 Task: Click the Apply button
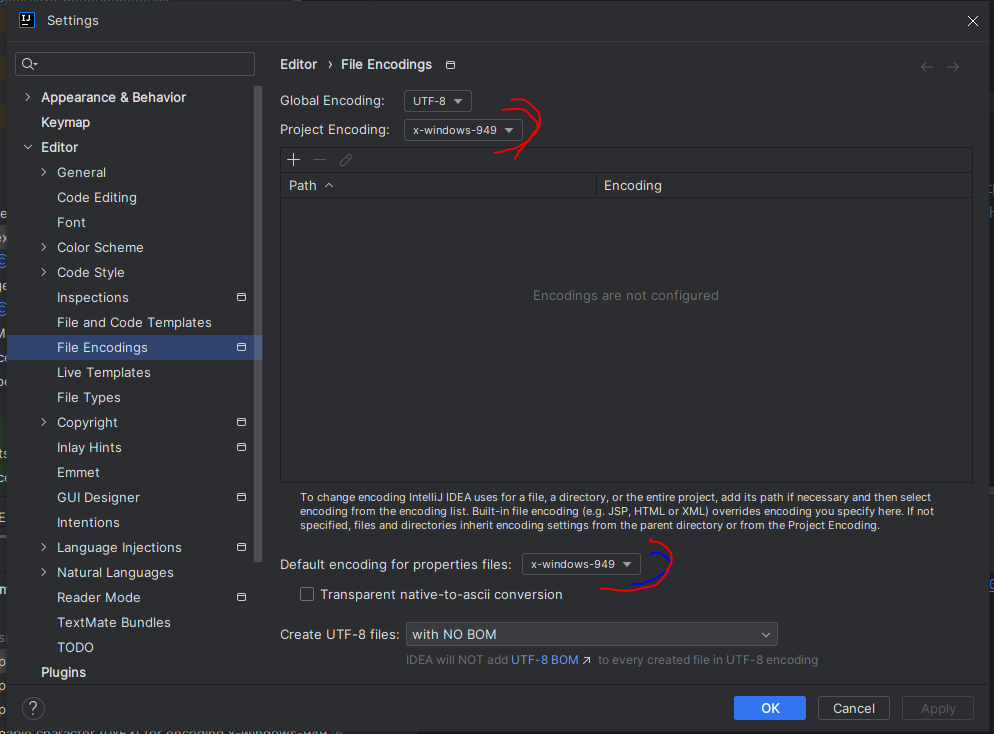(938, 708)
